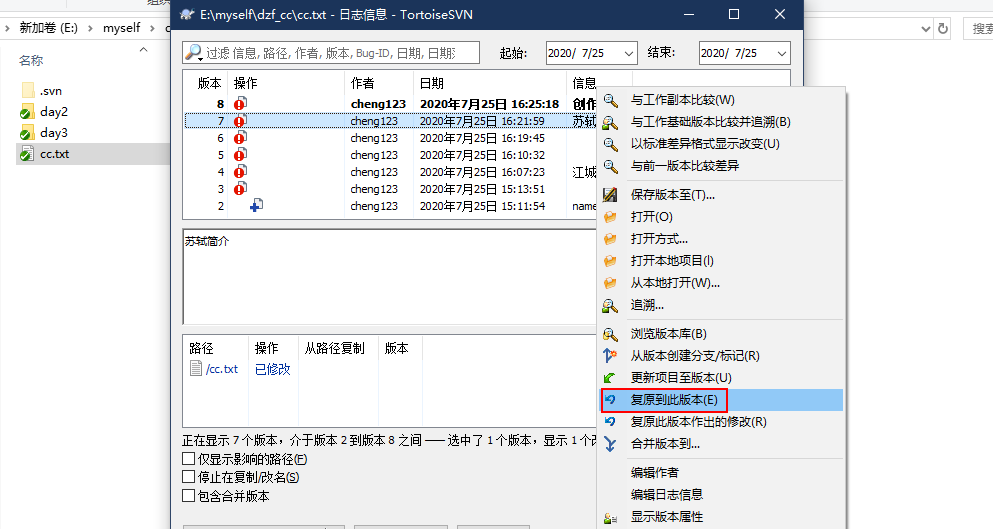993x529 pixels.
Task: Click the day2 folder icon in Explorer
Action: pyautogui.click(x=27, y=112)
